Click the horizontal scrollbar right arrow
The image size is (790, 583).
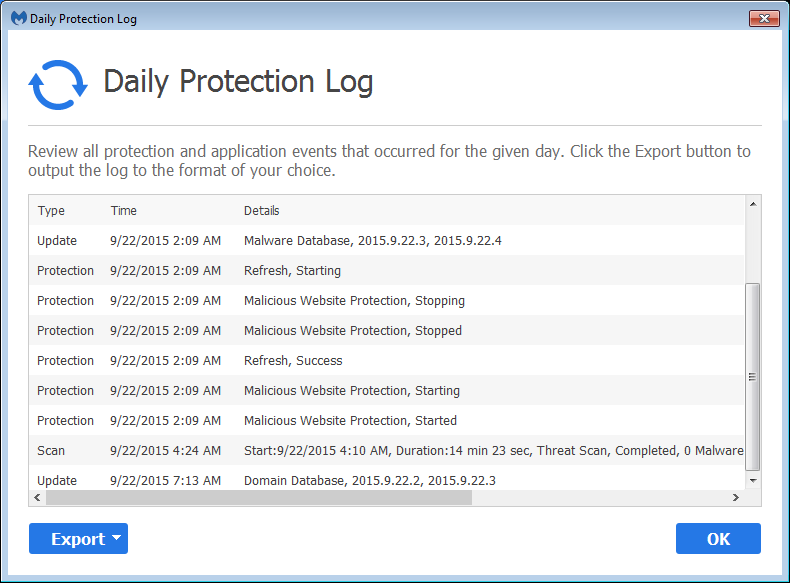click(736, 497)
